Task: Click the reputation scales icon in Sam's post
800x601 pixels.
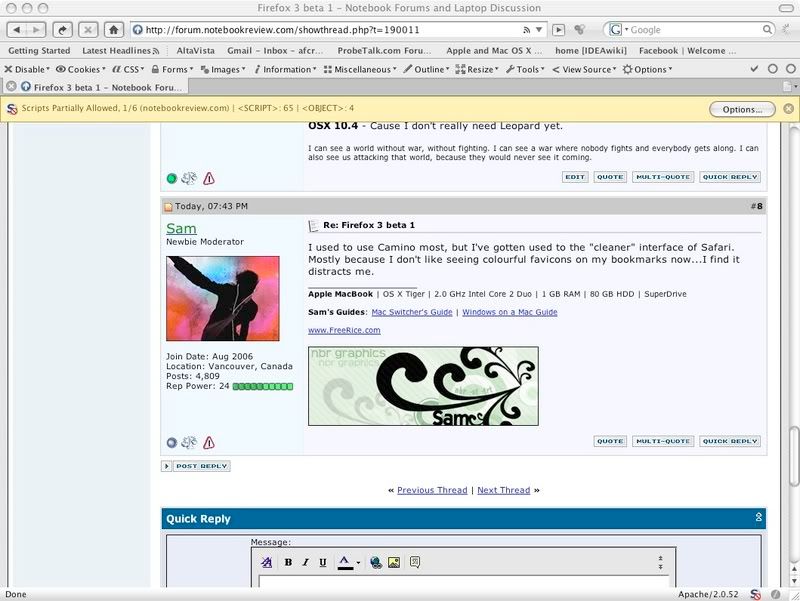Action: (189, 442)
